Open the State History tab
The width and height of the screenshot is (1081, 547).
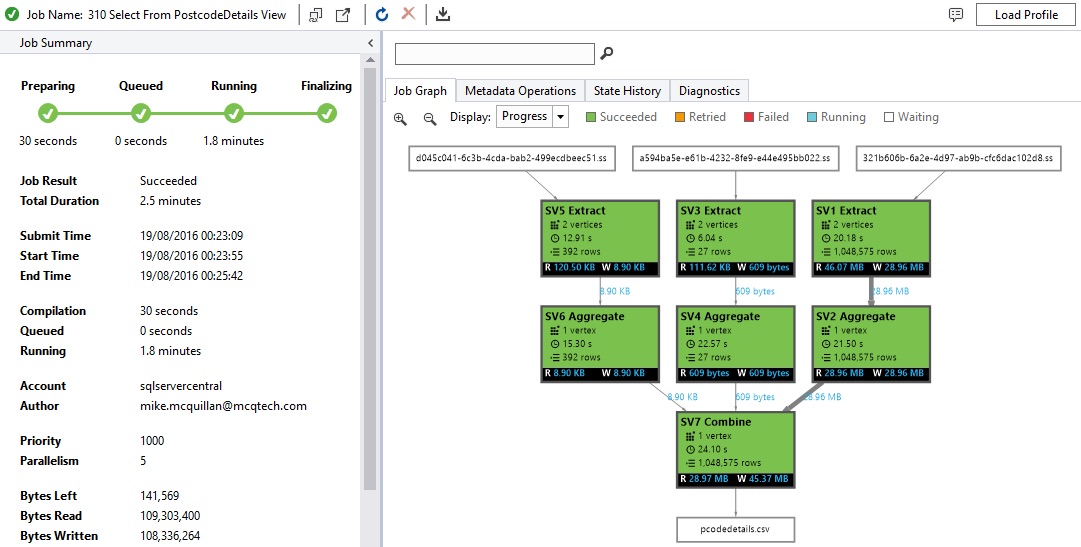click(x=627, y=90)
